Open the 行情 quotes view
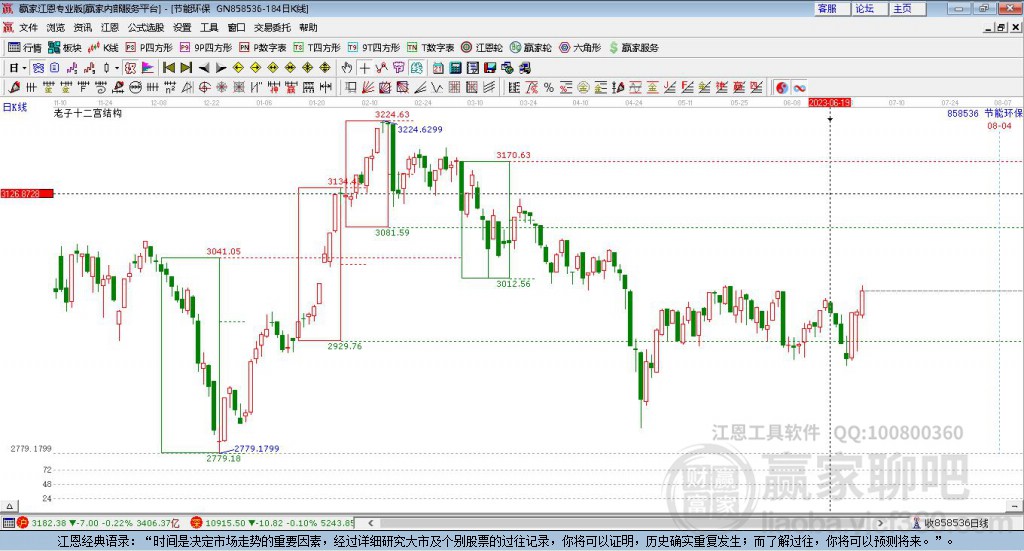 coord(25,48)
